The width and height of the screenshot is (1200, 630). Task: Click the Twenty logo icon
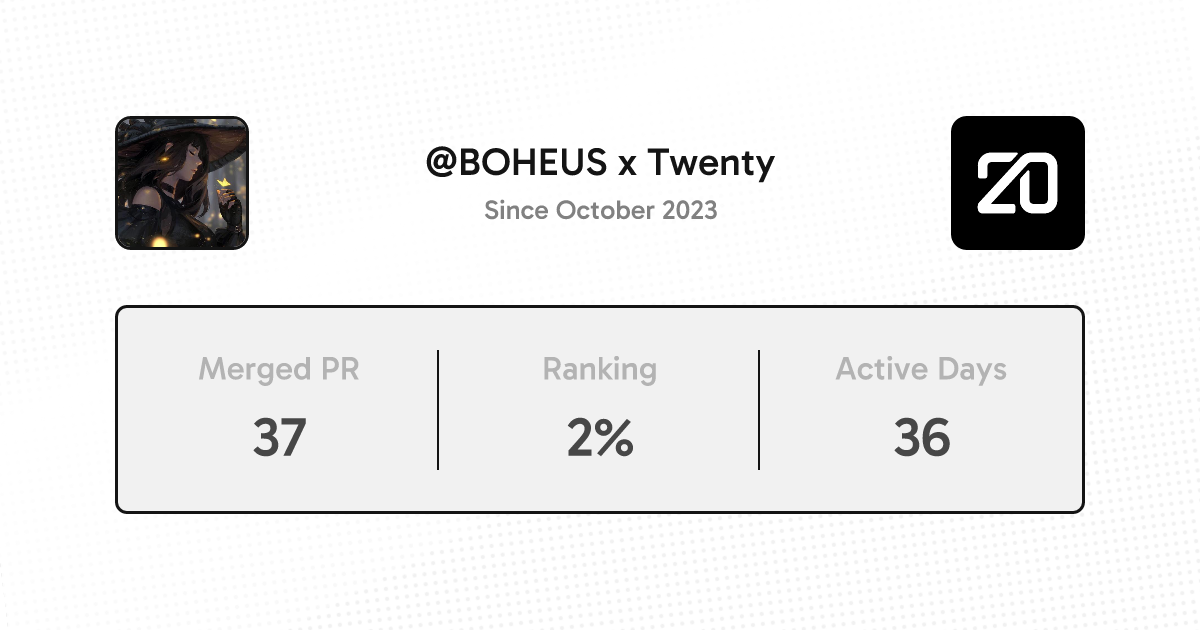click(1017, 183)
